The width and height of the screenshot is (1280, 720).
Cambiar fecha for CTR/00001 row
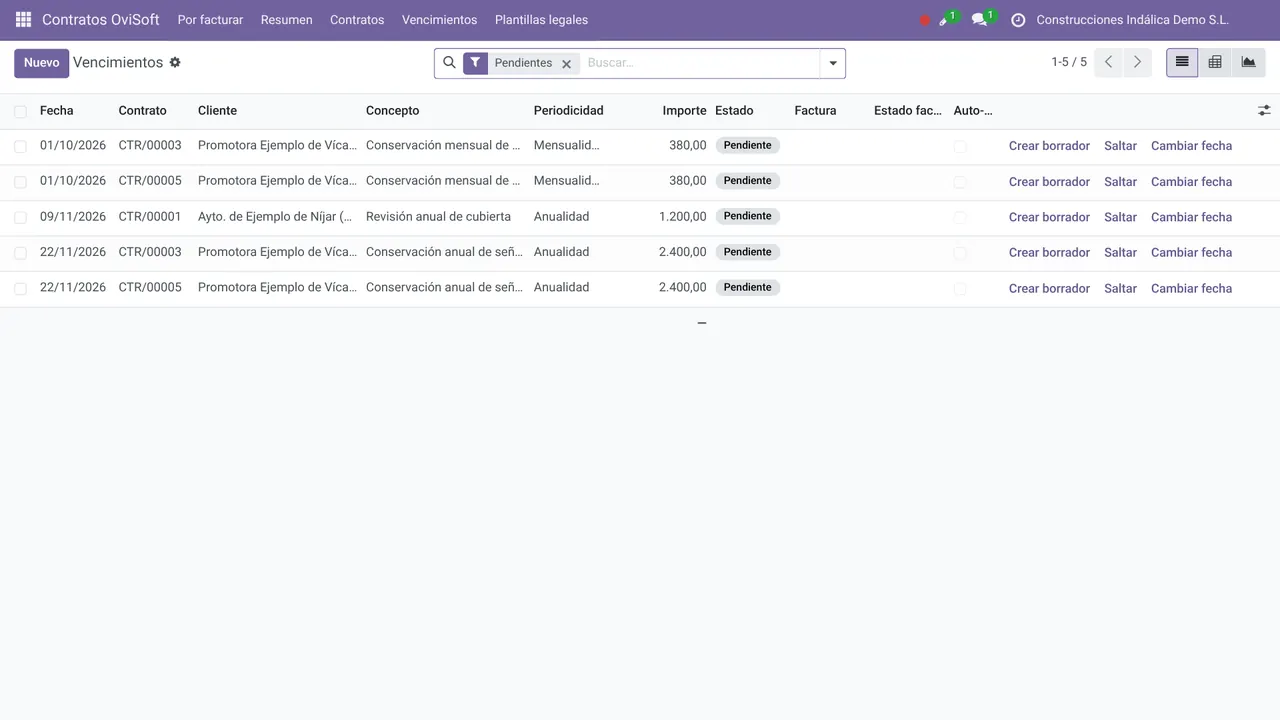(1191, 217)
